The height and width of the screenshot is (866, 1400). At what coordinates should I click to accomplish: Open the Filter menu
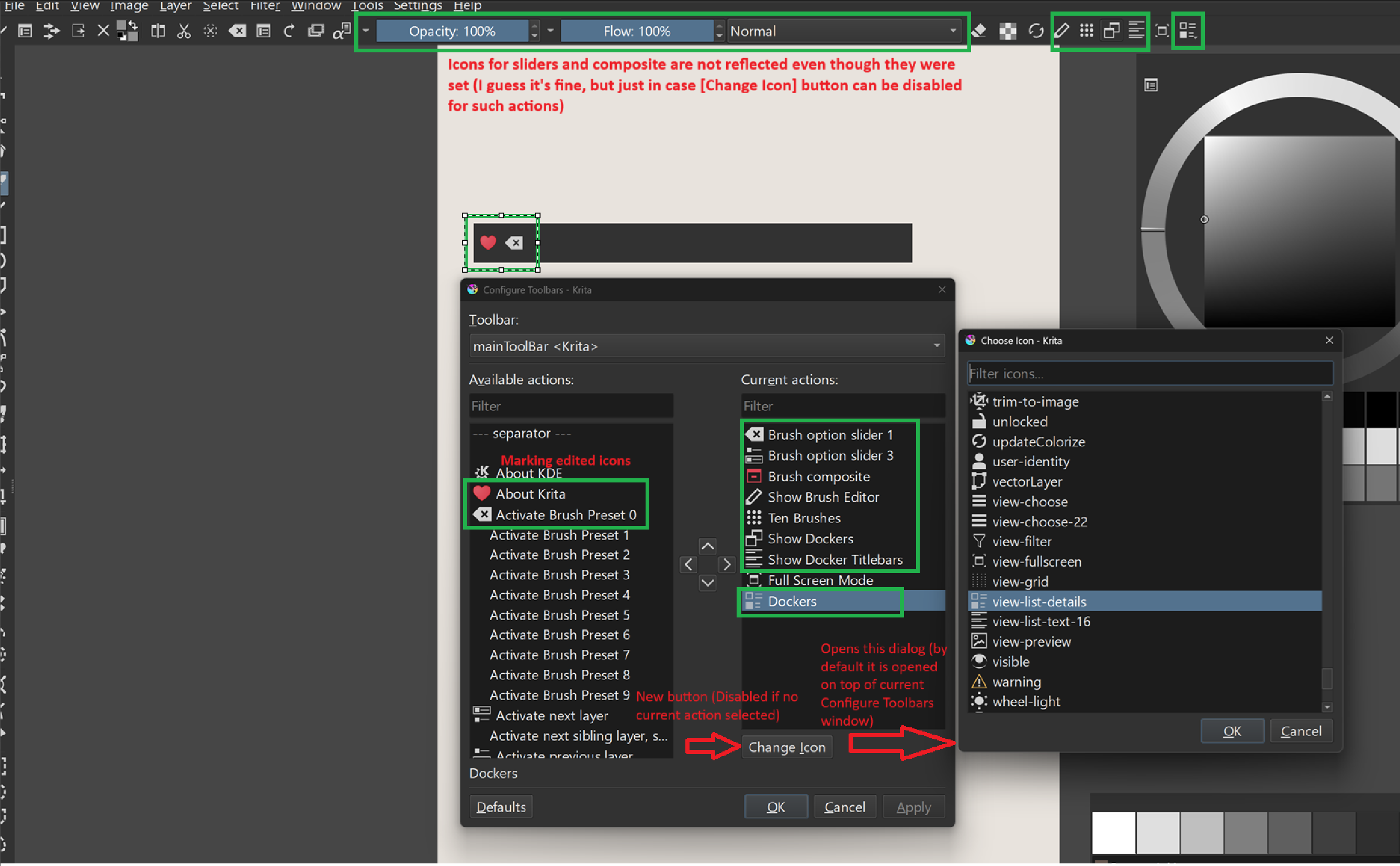click(x=265, y=6)
